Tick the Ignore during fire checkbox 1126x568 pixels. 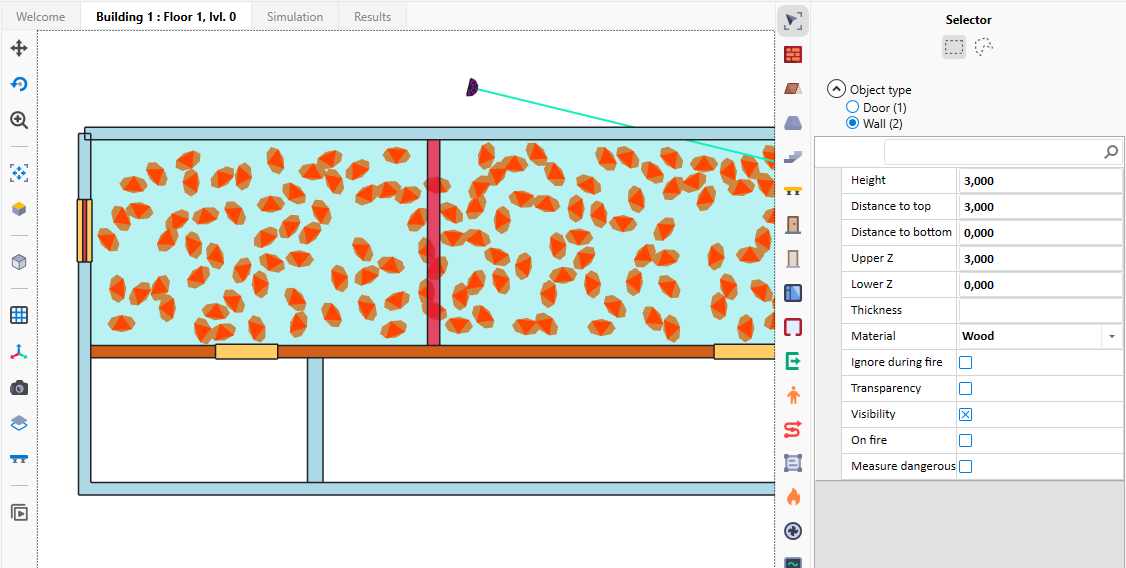[x=966, y=363]
